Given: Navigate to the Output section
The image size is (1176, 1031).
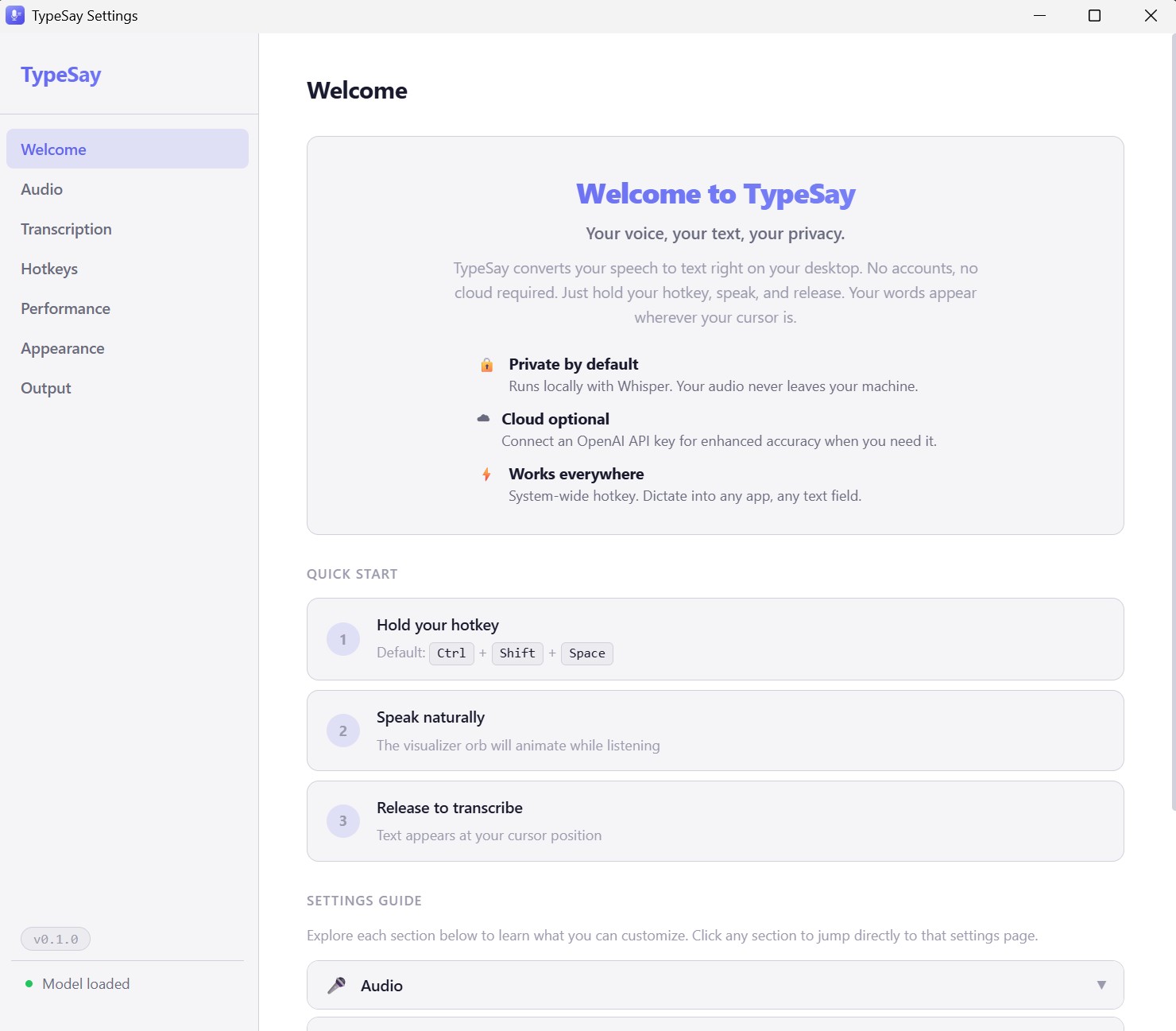Looking at the screenshot, I should (x=45, y=388).
